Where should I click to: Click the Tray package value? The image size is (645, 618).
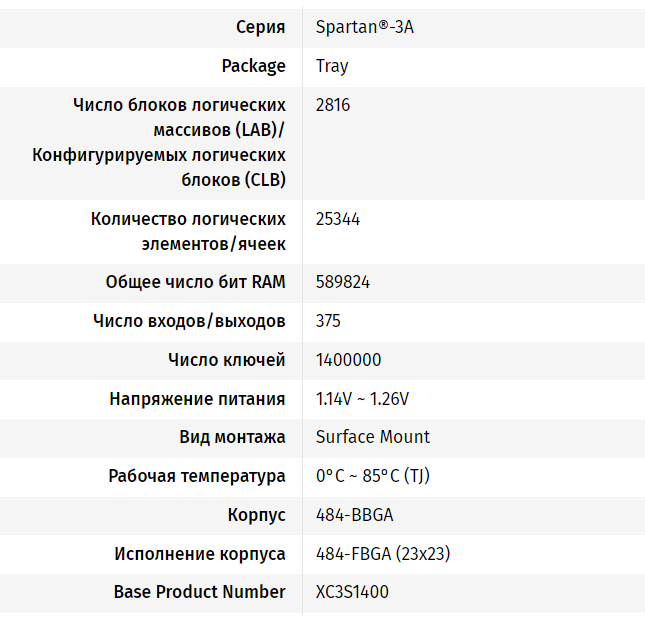pos(332,66)
